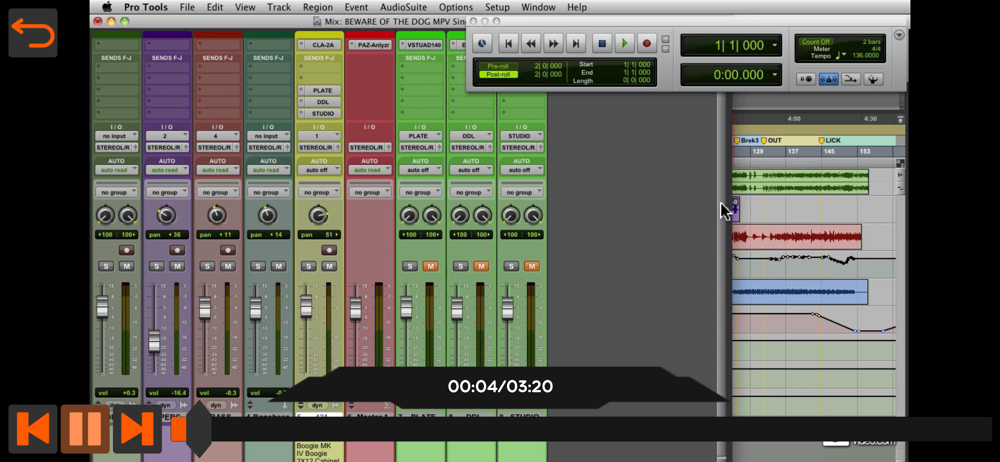Enable Wait for Note button
The width and height of the screenshot is (1000, 462).
pyautogui.click(x=806, y=79)
